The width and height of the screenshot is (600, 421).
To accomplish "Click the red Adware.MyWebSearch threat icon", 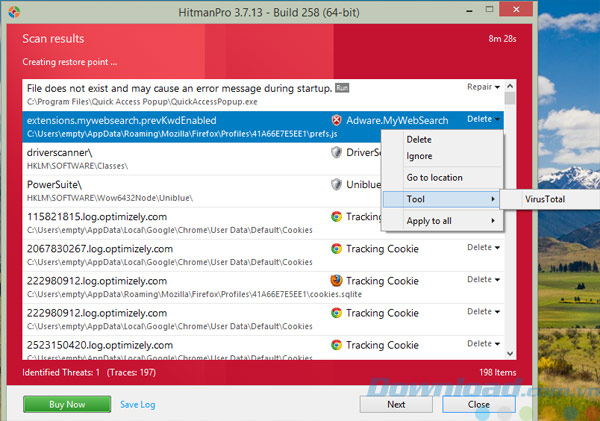I will pos(337,119).
